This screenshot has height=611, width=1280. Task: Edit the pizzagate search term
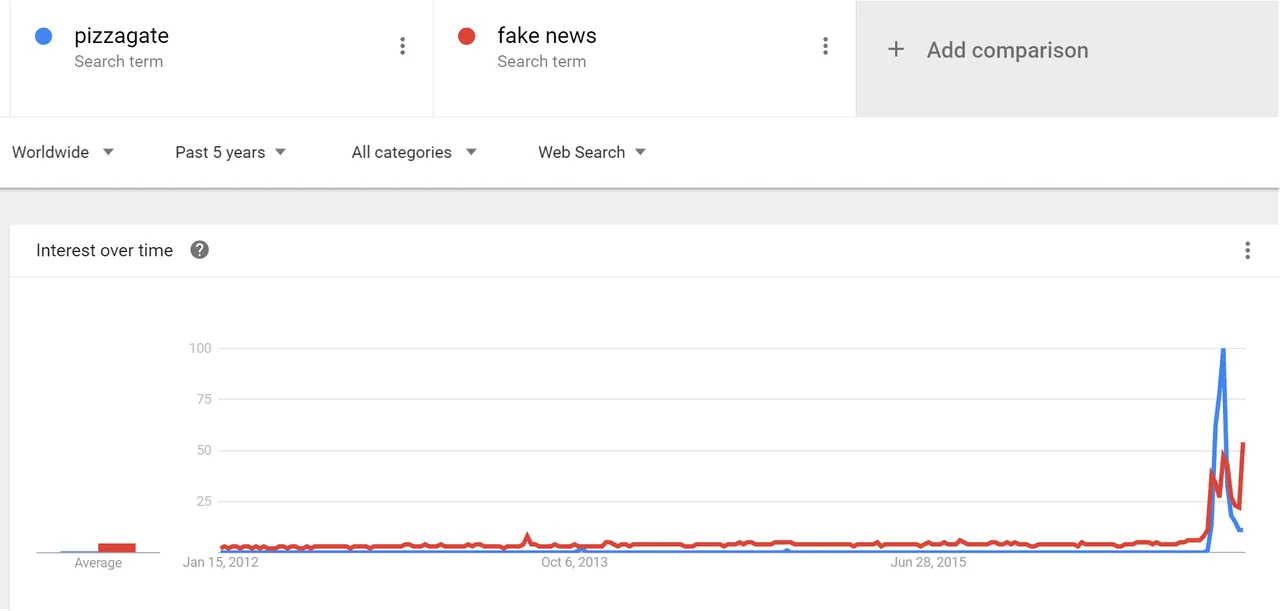tap(121, 36)
